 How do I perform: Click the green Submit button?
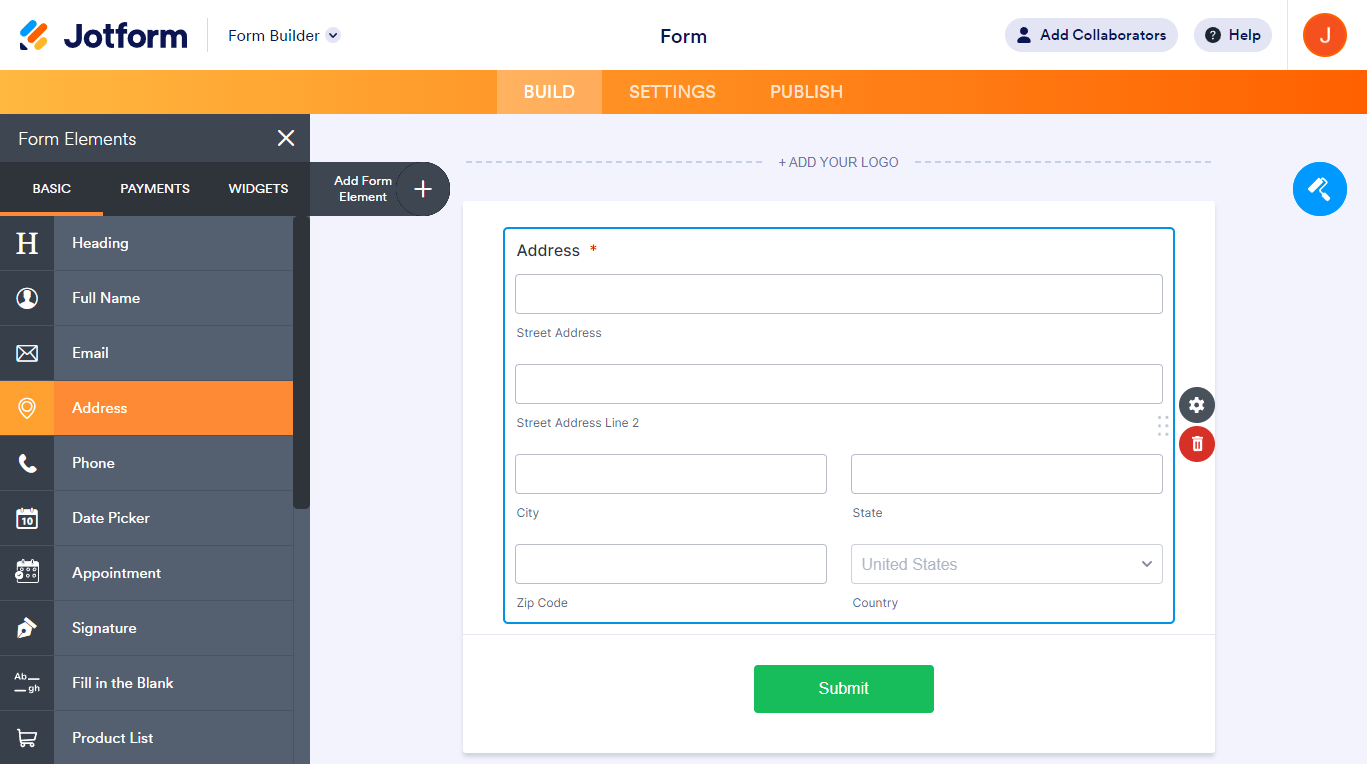pyautogui.click(x=843, y=688)
